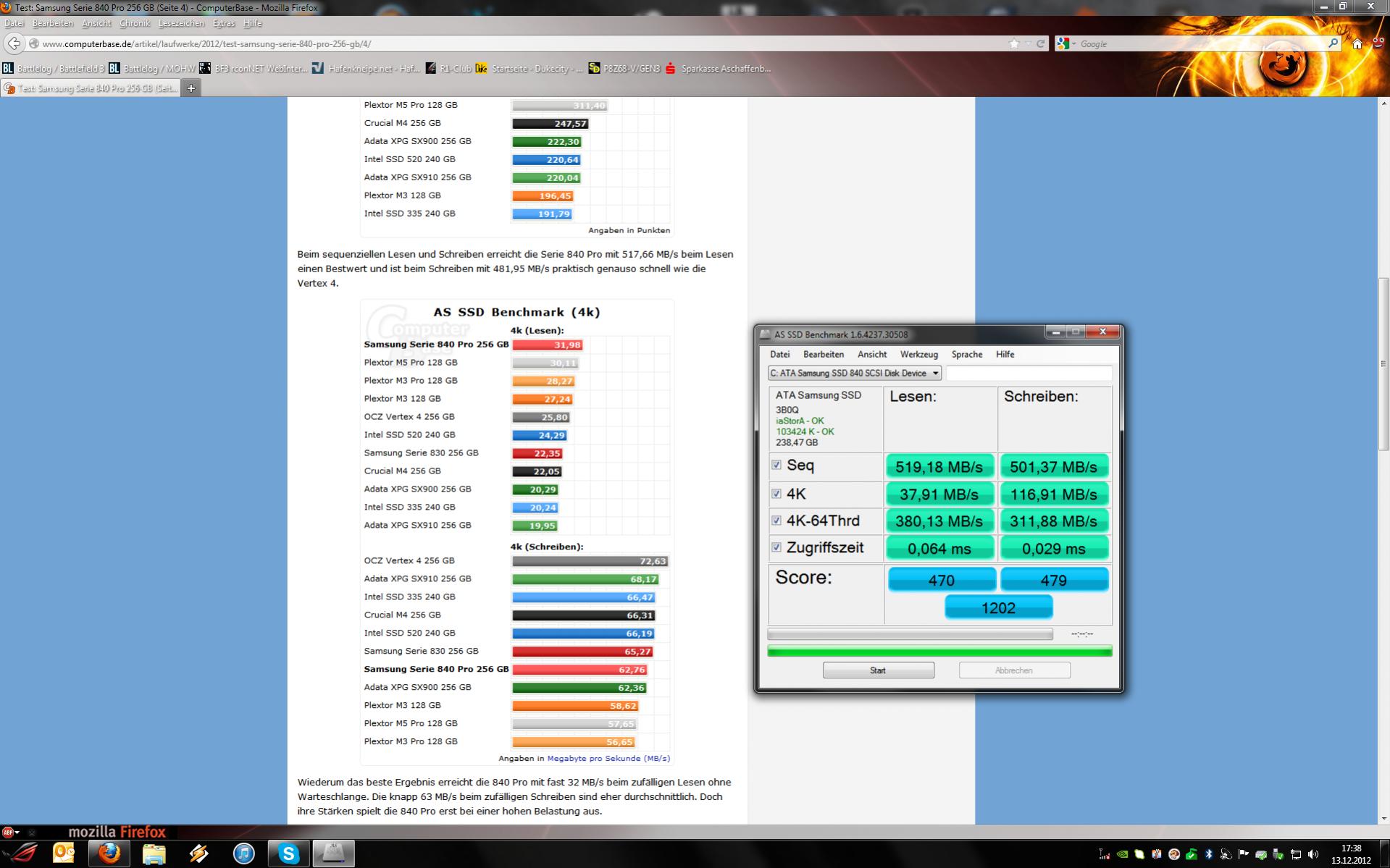Open Skype from the taskbar
The image size is (1390, 868).
[289, 854]
